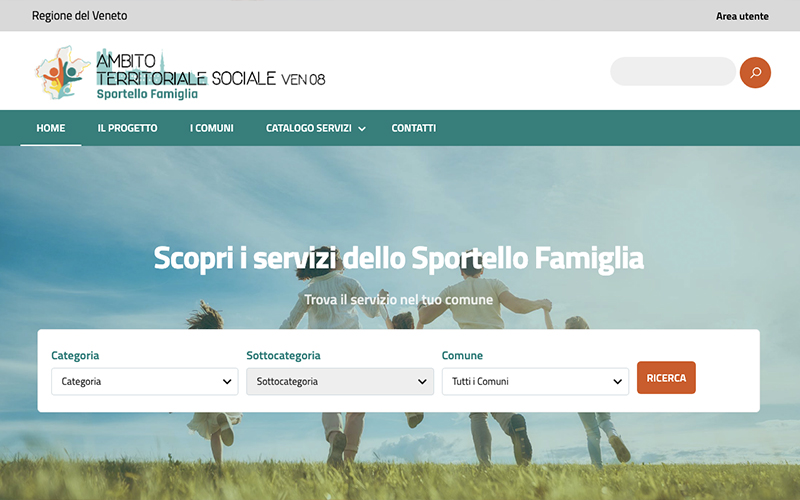The height and width of the screenshot is (500, 800).
Task: Open the Area utente link
Action: tap(742, 16)
